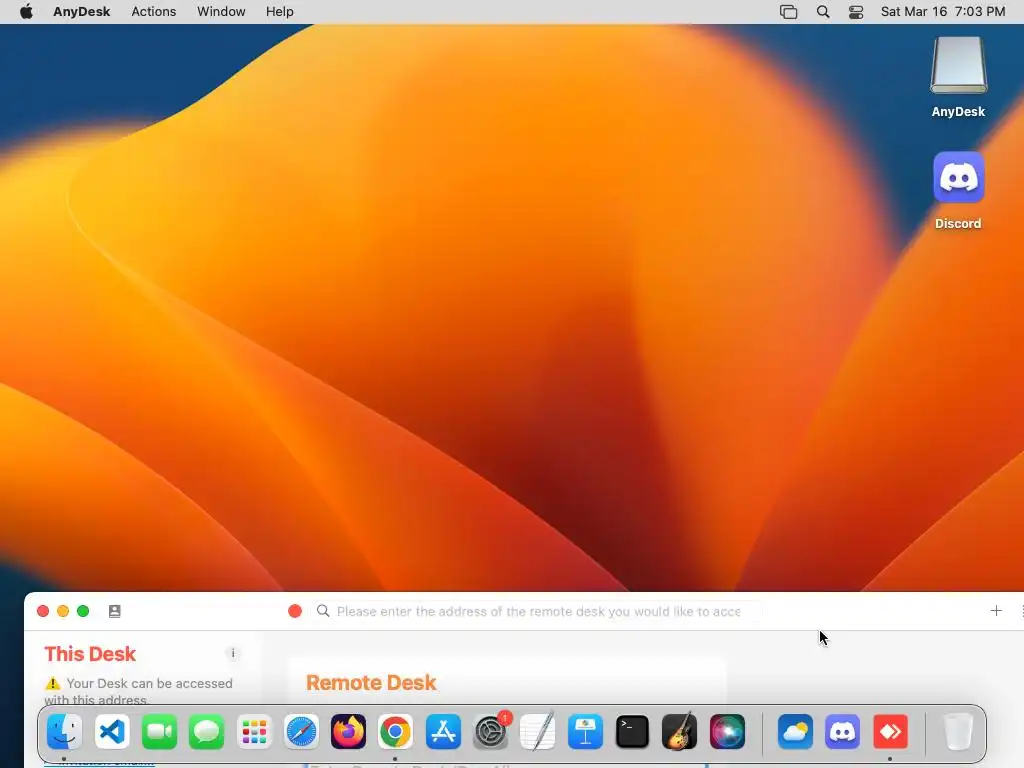
Task: Open Finder from the Dock
Action: [64, 731]
